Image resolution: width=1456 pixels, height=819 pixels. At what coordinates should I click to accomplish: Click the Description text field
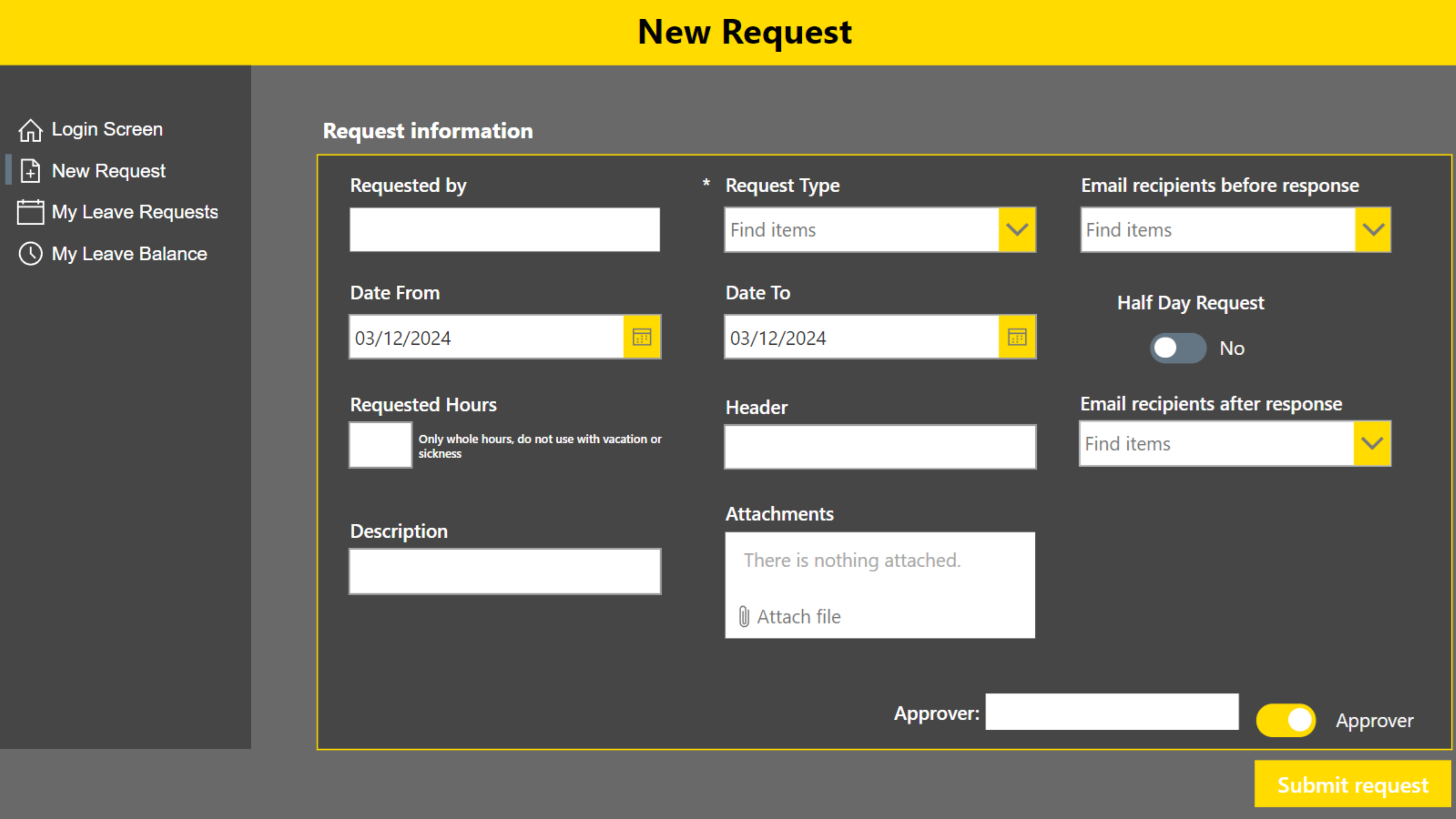click(504, 571)
